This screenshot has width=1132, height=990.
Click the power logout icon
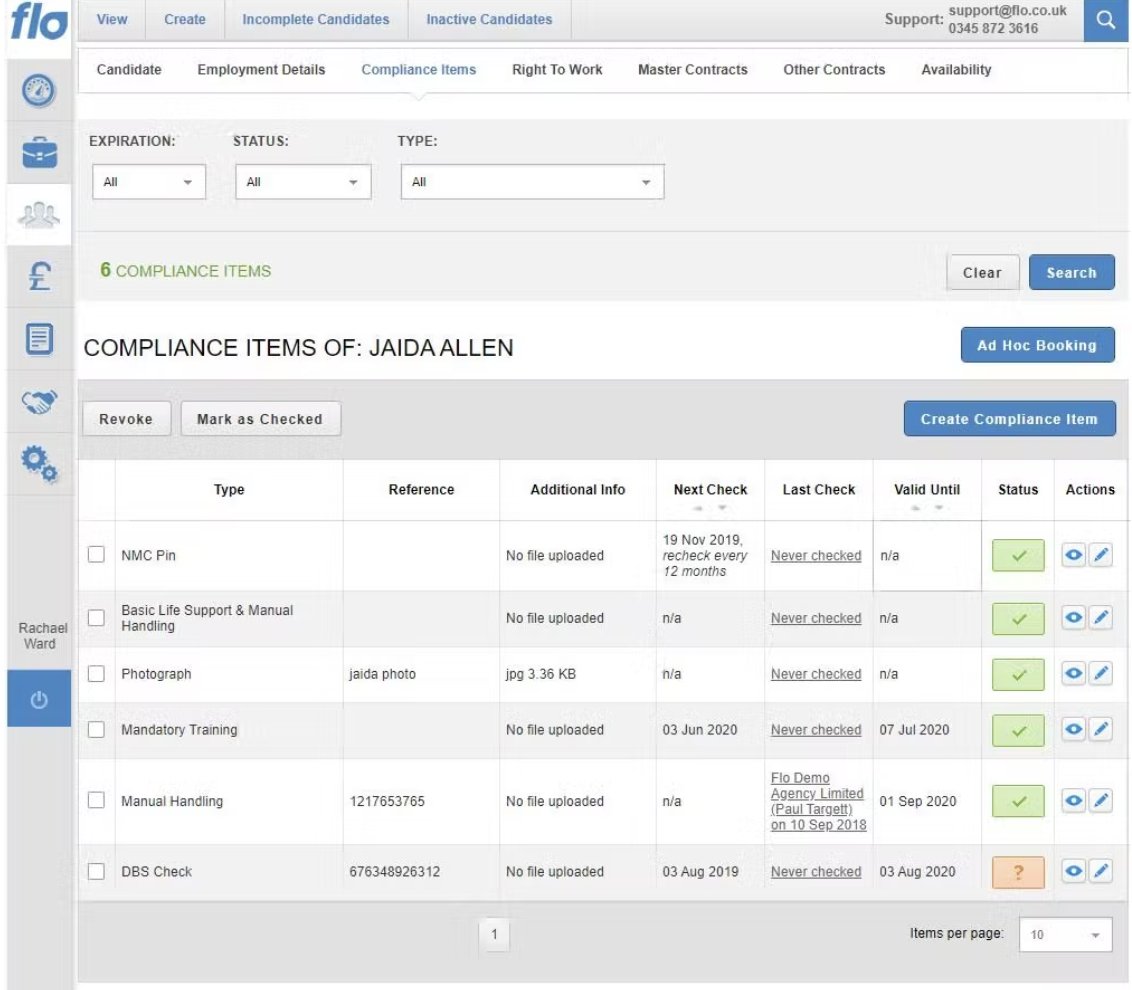(x=39, y=699)
